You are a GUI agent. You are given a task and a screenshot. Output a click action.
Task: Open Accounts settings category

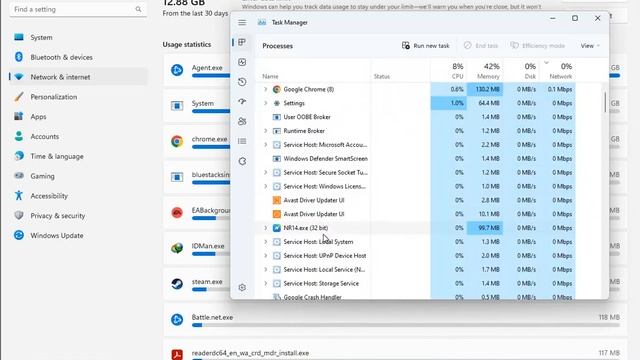(78, 136)
